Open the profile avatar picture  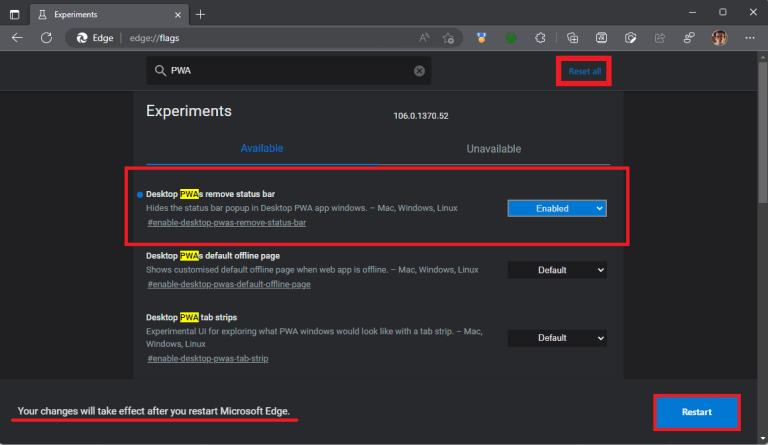(x=719, y=38)
